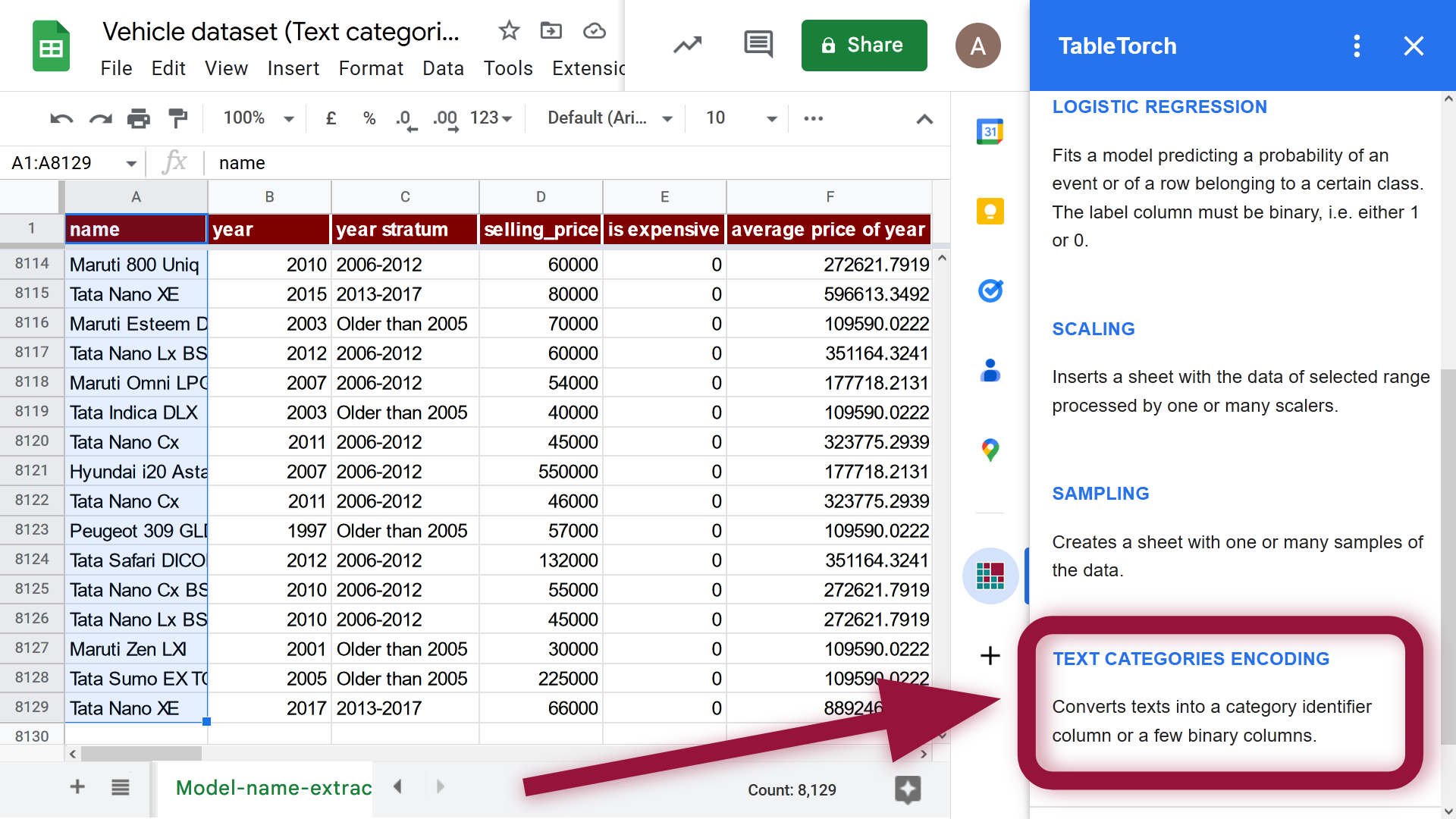The image size is (1456, 819).
Task: Click the document title Vehicle dataset
Action: click(281, 32)
